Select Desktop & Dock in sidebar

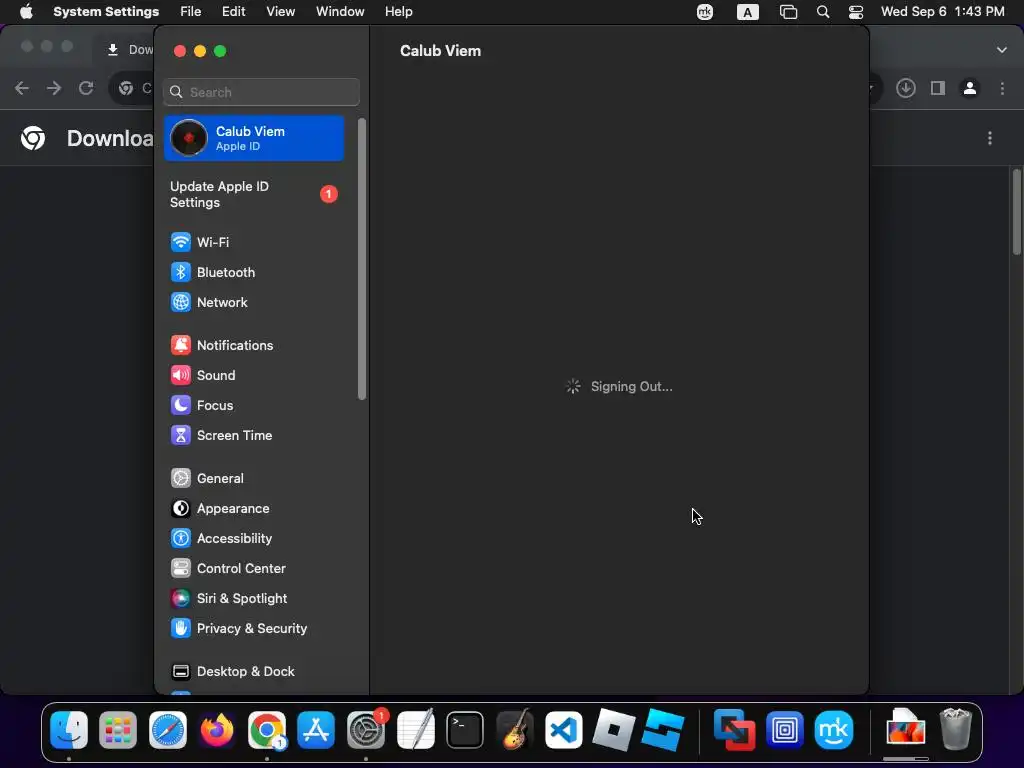coord(253,672)
